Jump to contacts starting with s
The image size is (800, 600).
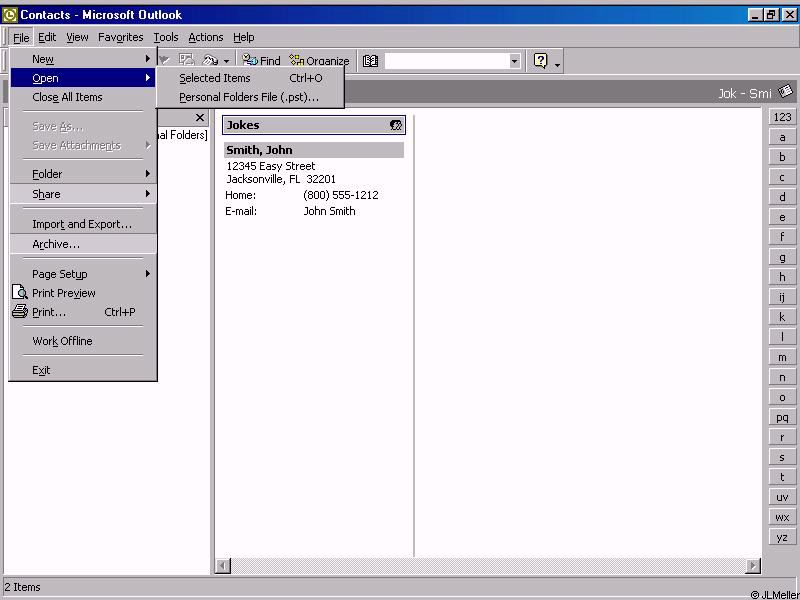pos(782,457)
